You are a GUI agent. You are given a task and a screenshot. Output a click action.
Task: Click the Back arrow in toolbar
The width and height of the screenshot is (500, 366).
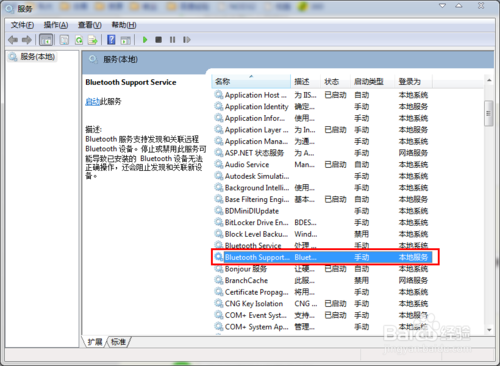pyautogui.click(x=13, y=40)
